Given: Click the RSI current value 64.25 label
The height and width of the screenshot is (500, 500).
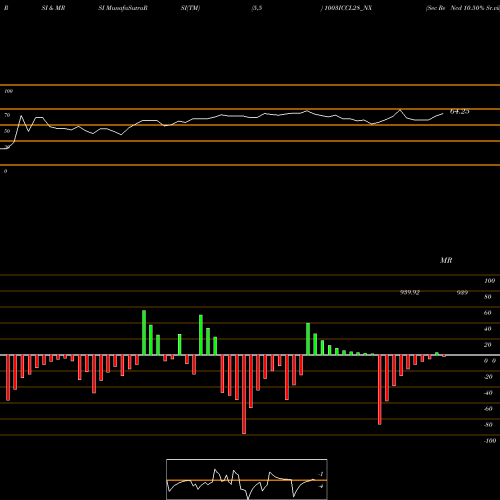Looking at the screenshot, I should (460, 112).
